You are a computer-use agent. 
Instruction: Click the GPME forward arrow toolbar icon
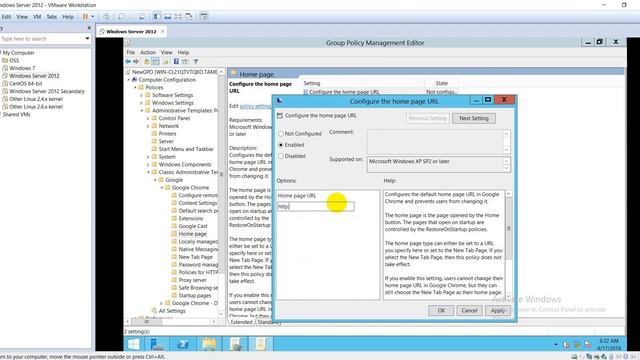coord(136,62)
